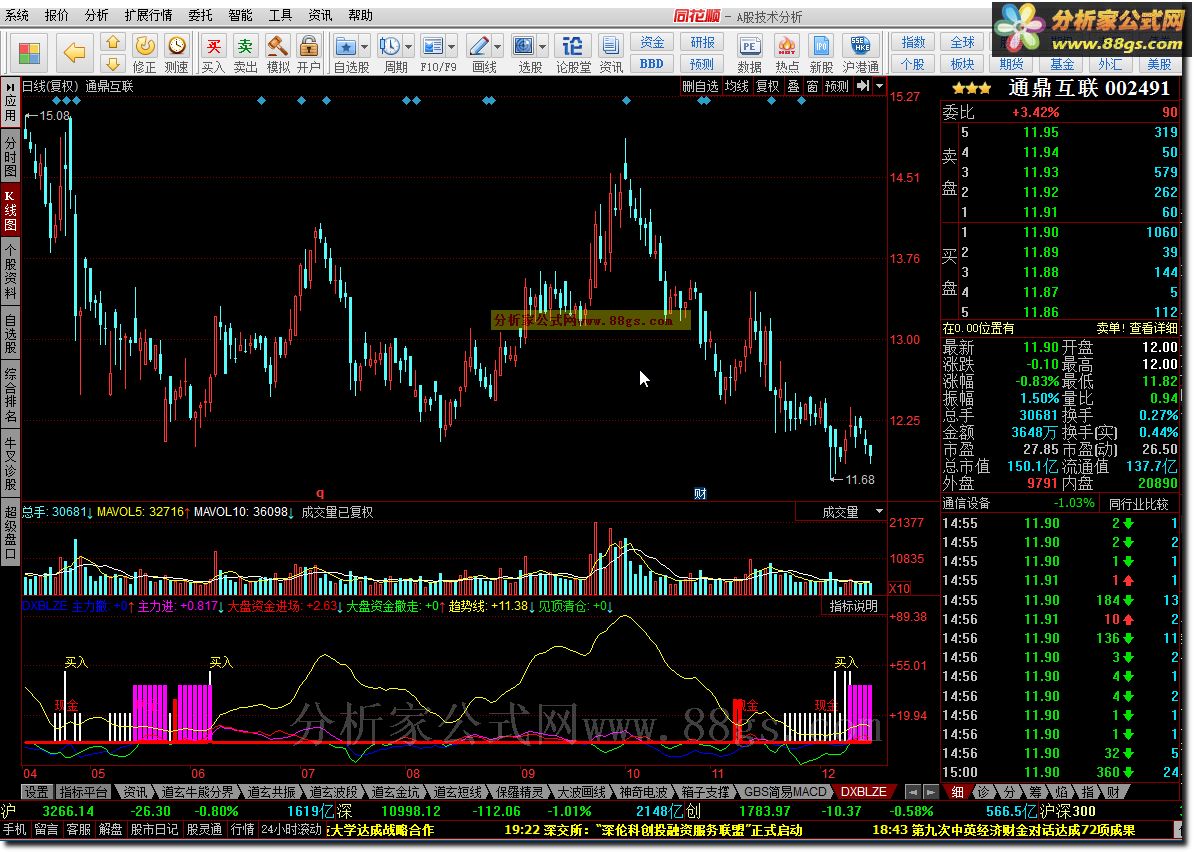Open the 论股堂 forum icon
Image resolution: width=1194 pixels, height=852 pixels.
(x=573, y=46)
